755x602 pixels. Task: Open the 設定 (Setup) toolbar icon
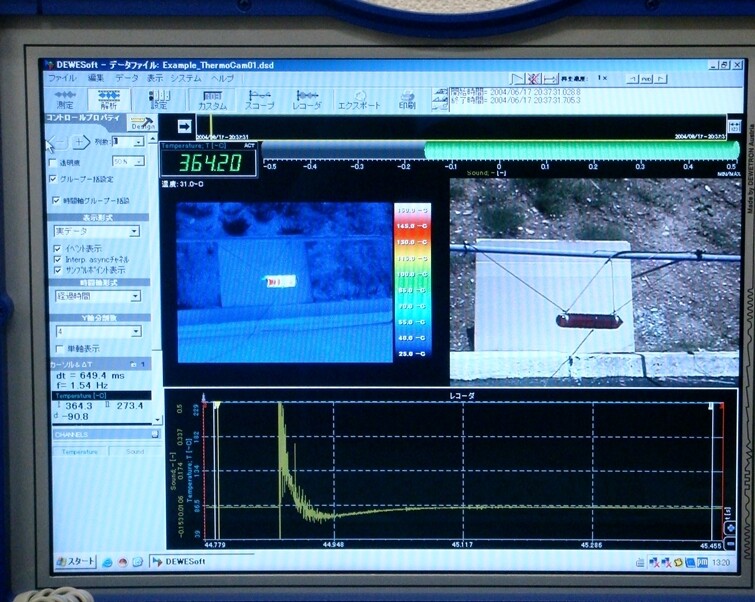point(159,98)
